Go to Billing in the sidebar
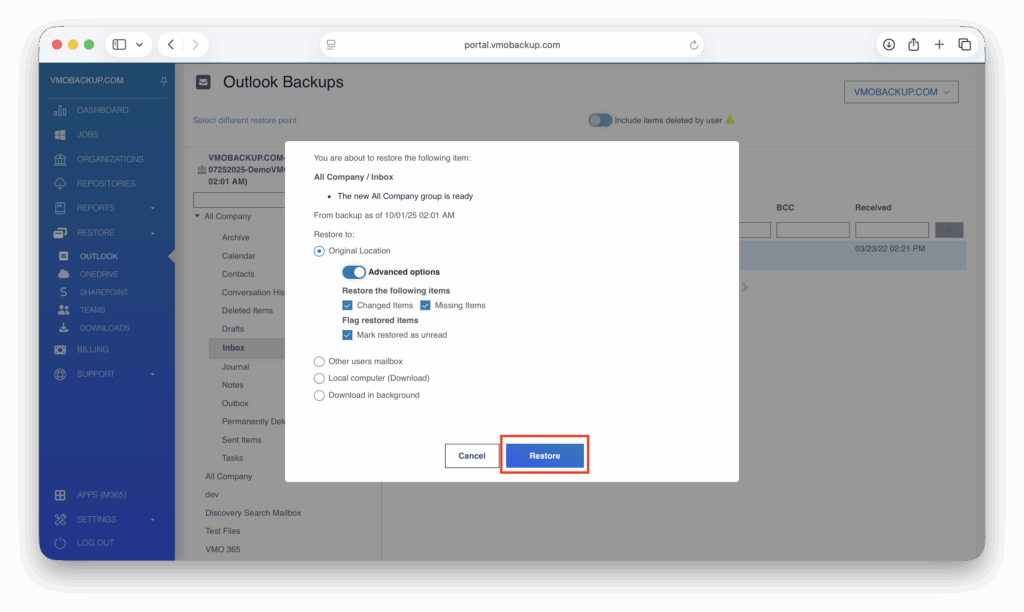The image size is (1024, 612). 92,350
